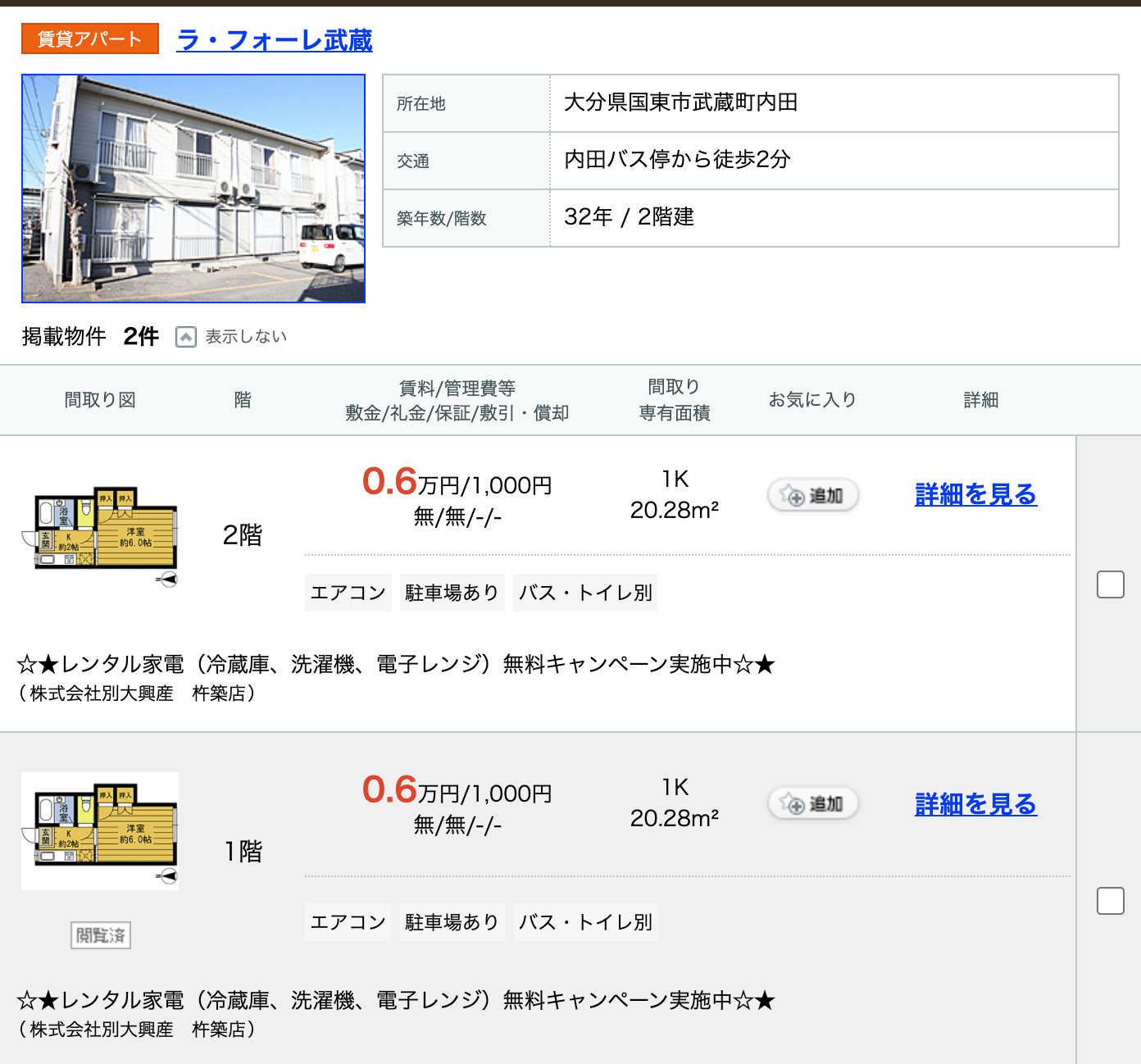Check the selection checkbox for the 1階 unit
The image size is (1141, 1064).
[x=1110, y=901]
